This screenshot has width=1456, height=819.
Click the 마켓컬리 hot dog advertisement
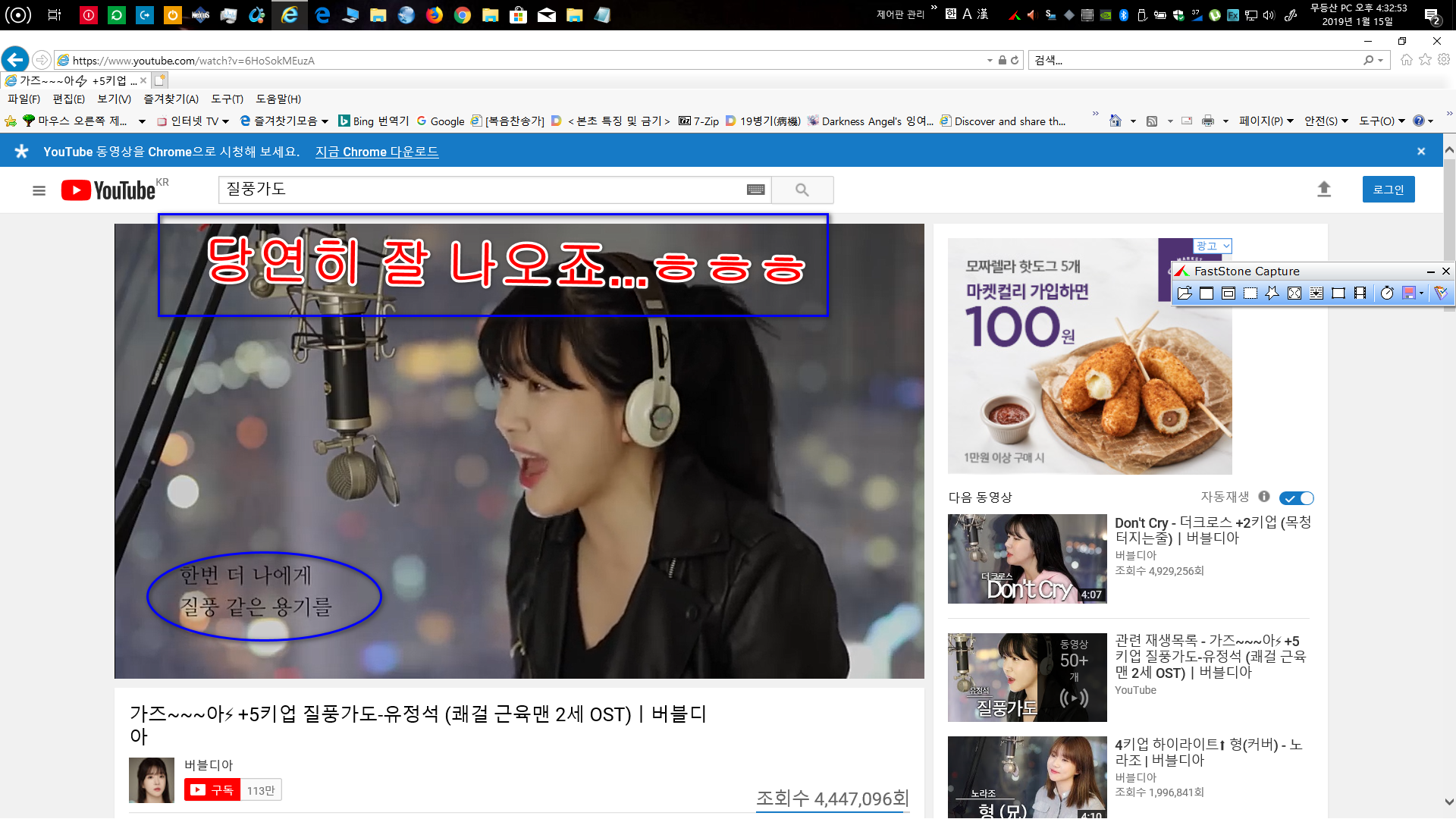(x=1090, y=356)
